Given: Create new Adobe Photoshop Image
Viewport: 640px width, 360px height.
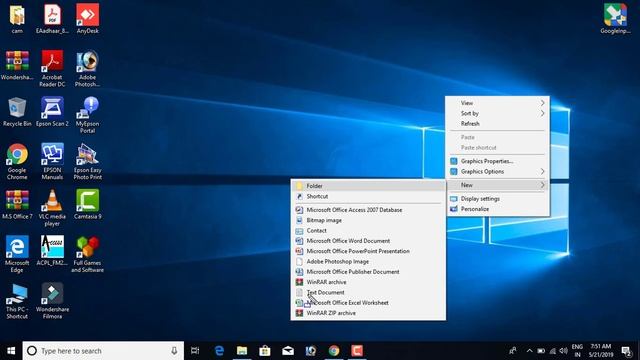Looking at the screenshot, I should (x=368, y=261).
